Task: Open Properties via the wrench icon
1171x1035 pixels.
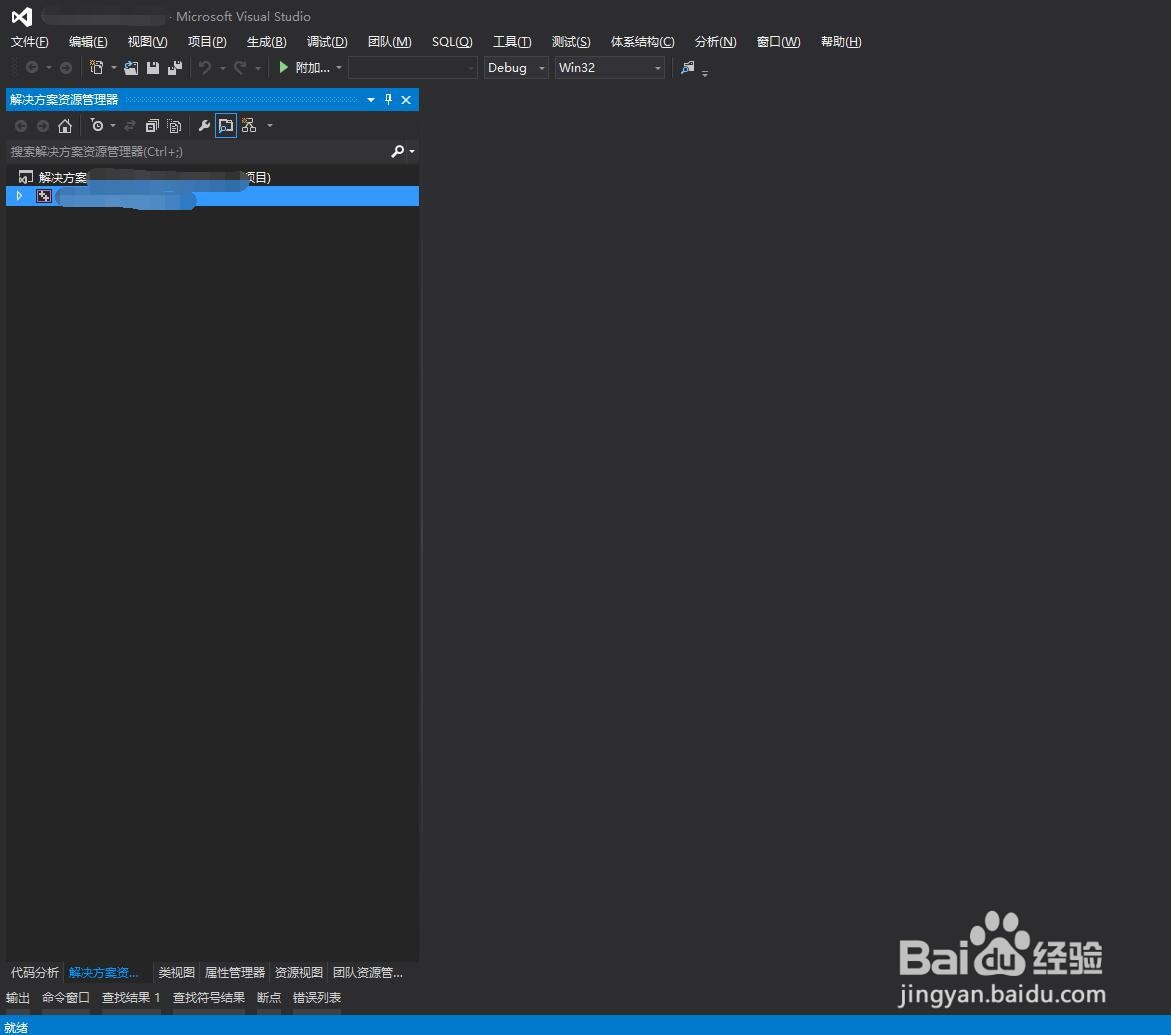Action: [204, 125]
